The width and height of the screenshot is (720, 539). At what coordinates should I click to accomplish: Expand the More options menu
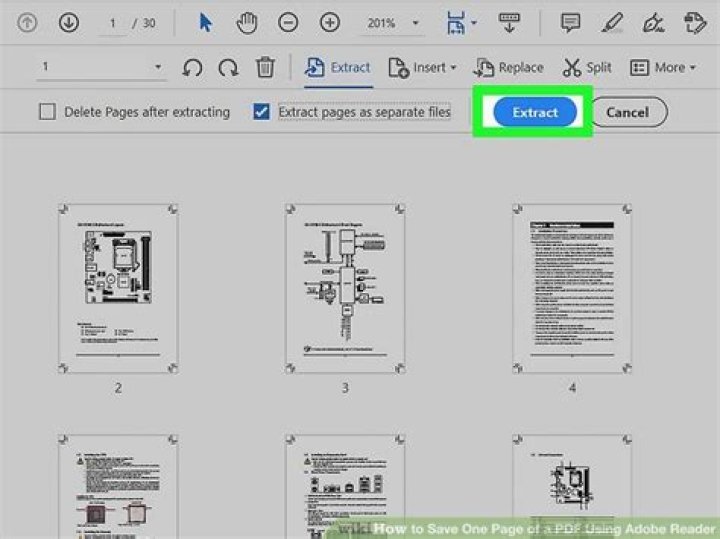(663, 68)
